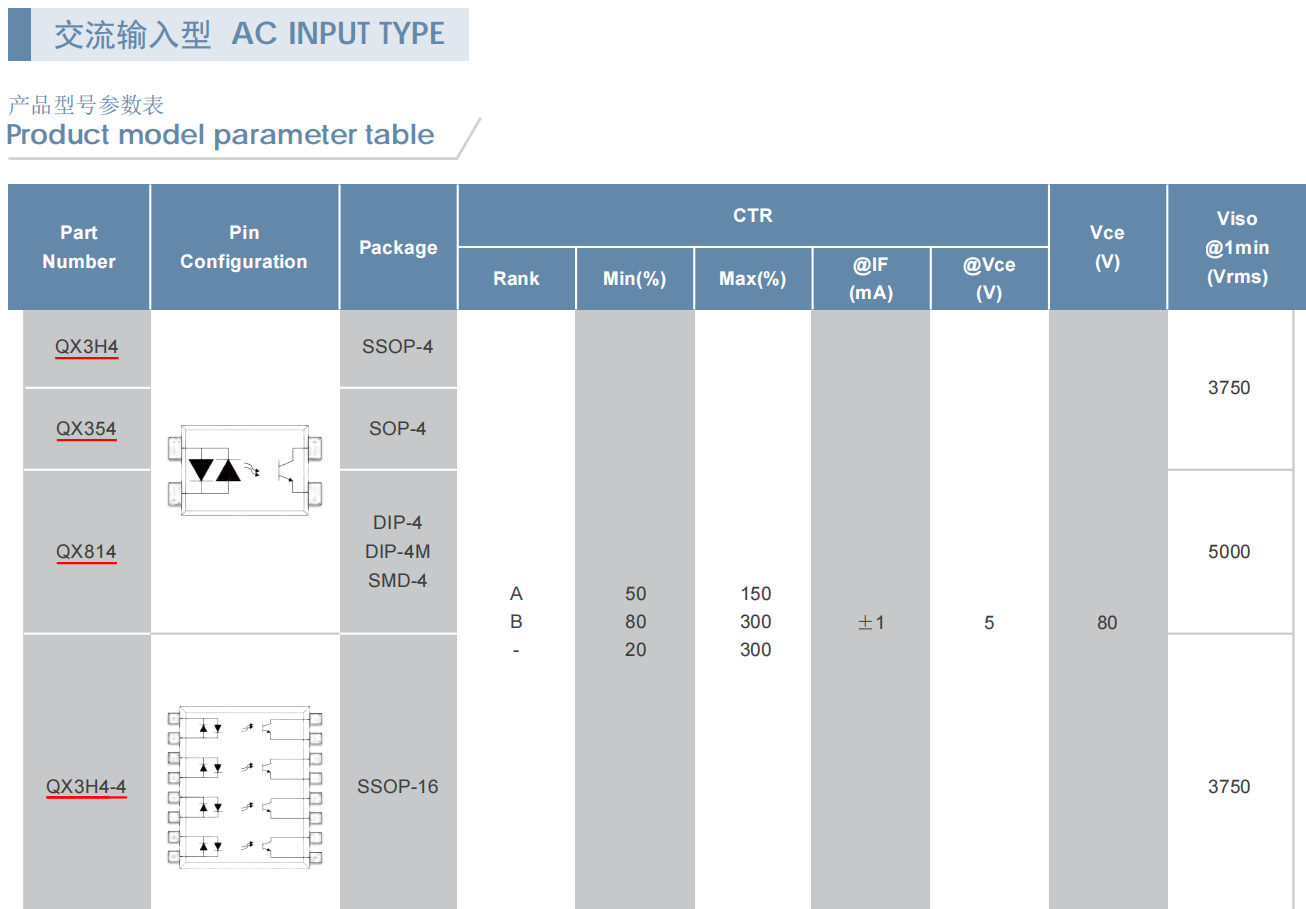Viewport: 1306px width, 909px height.
Task: Click the Rank column header
Action: tap(516, 279)
